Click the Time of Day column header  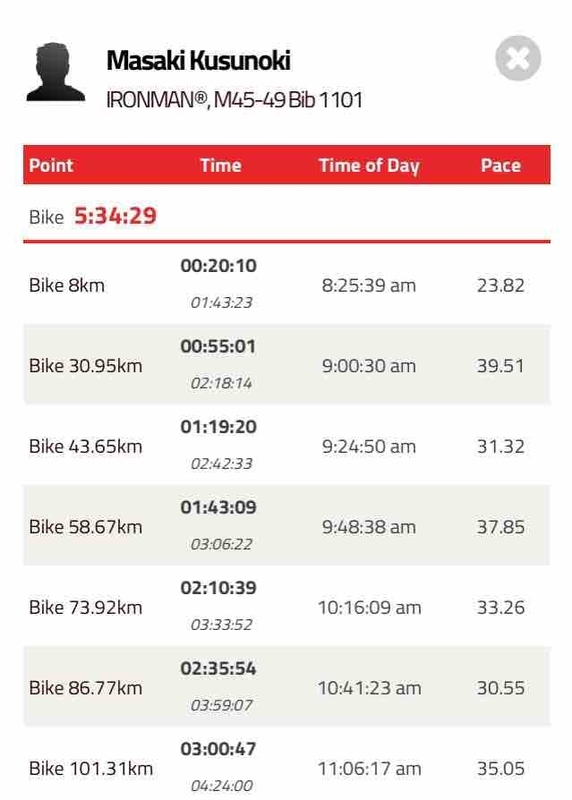(x=369, y=165)
